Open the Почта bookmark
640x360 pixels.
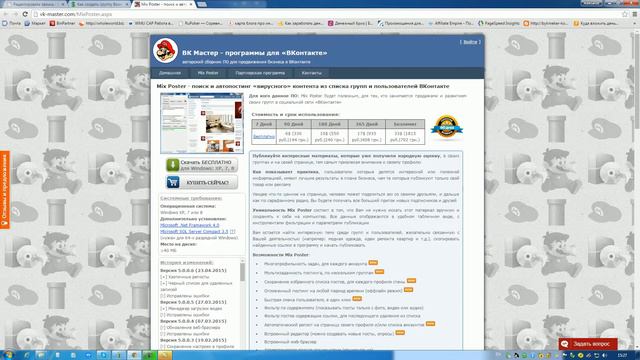(x=11, y=23)
